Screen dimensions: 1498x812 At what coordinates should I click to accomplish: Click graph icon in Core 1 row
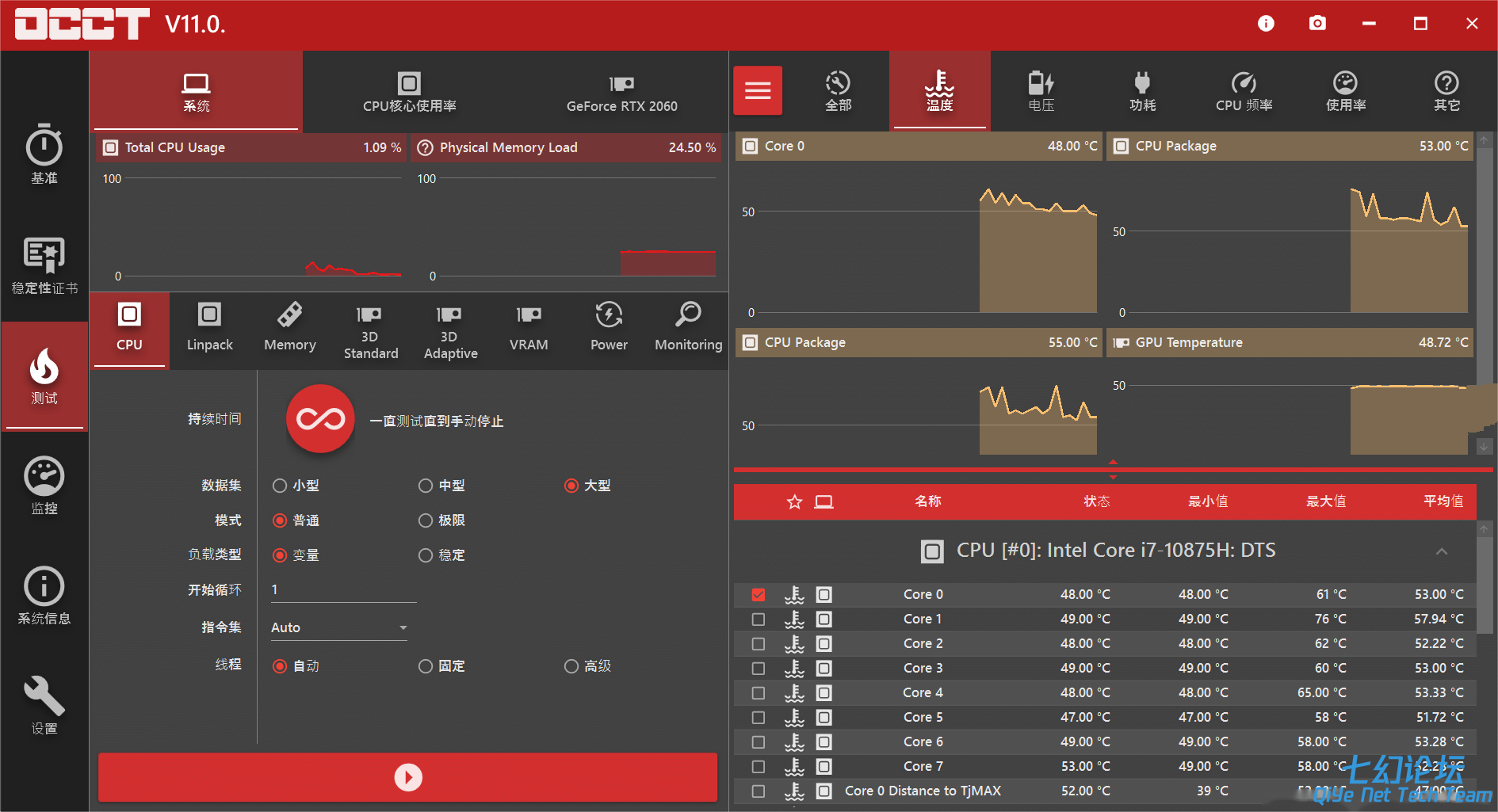coord(824,619)
